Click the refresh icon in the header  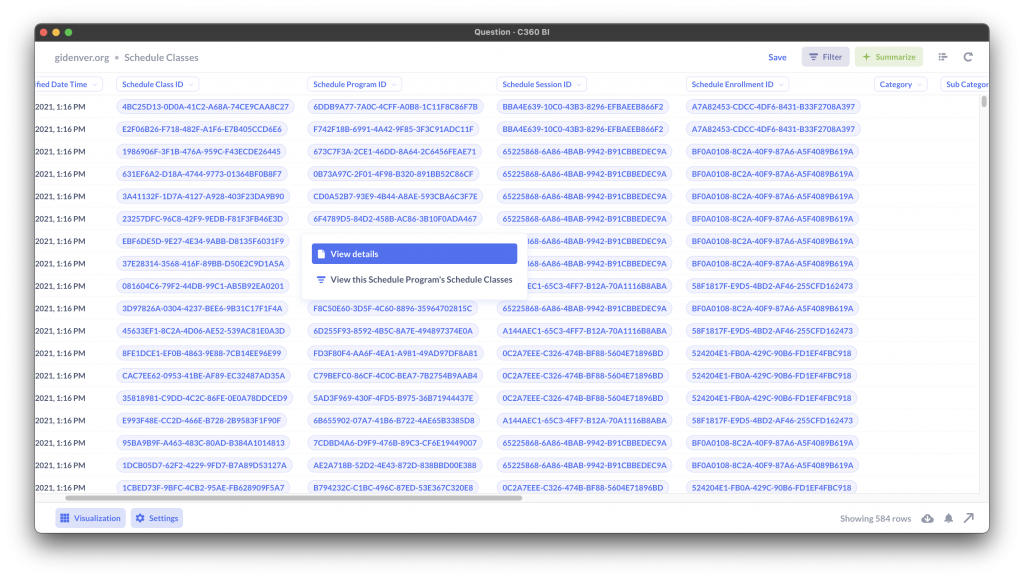(x=968, y=57)
